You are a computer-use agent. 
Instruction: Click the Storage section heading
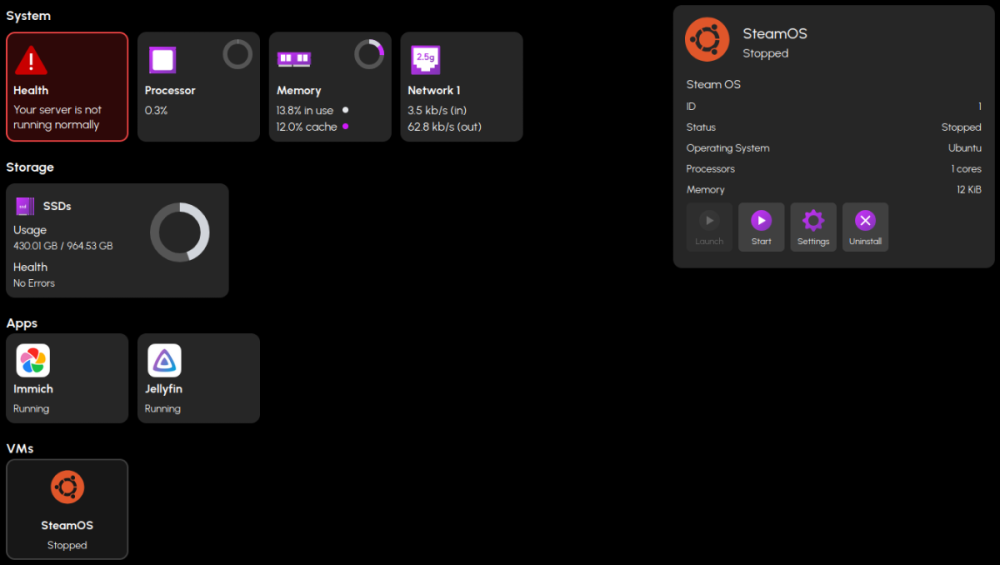tap(30, 167)
